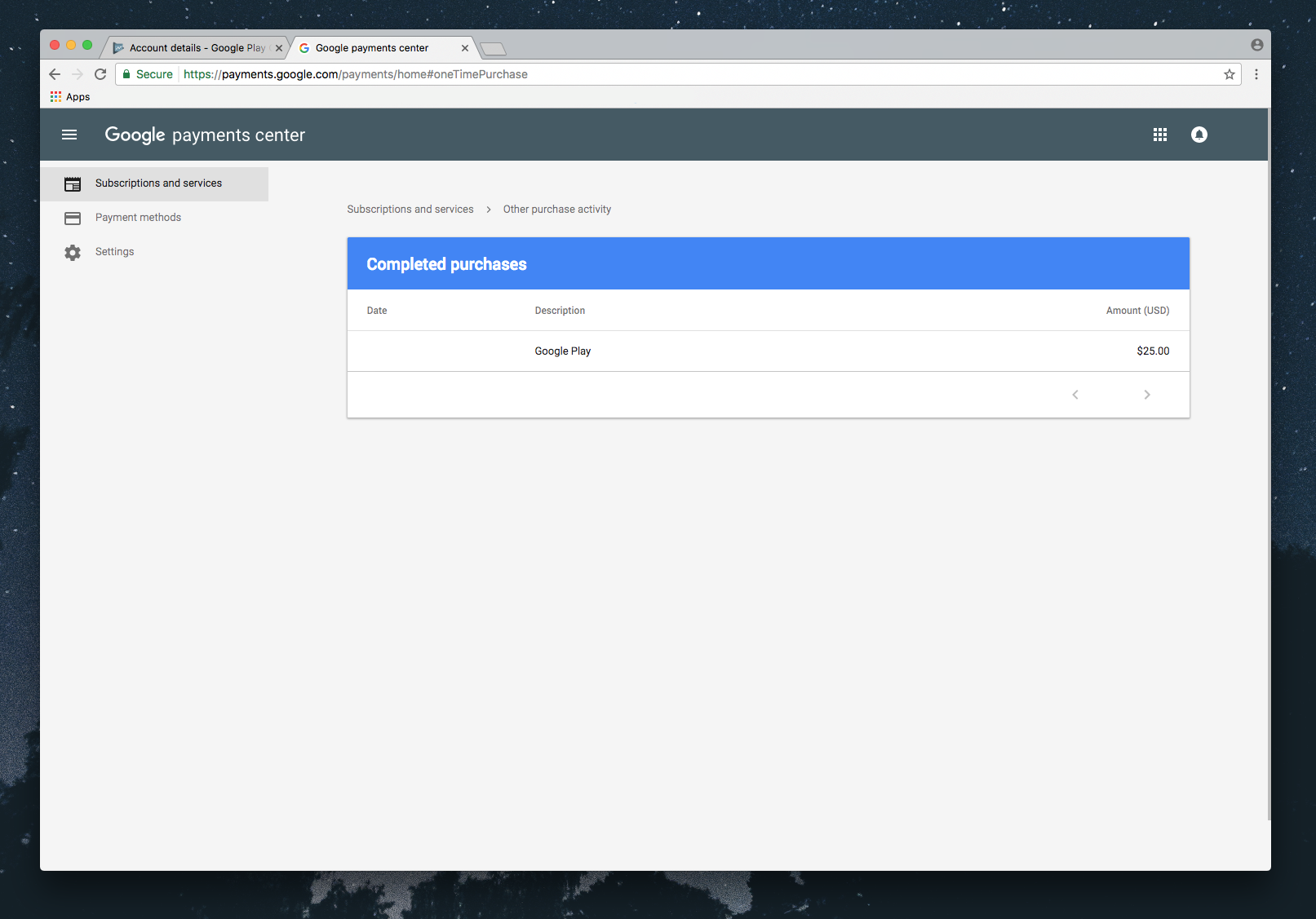Click Subscriptions and services breadcrumb link

(410, 210)
